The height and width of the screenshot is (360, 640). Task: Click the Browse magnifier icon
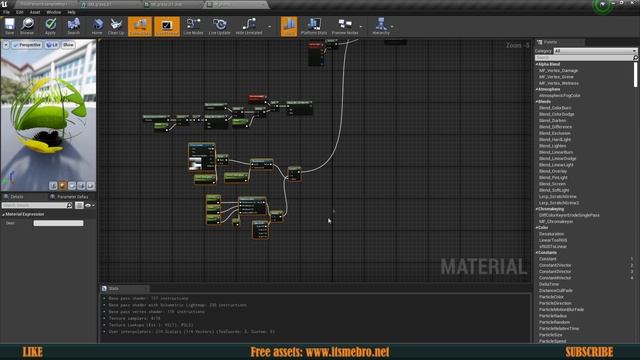(x=27, y=26)
